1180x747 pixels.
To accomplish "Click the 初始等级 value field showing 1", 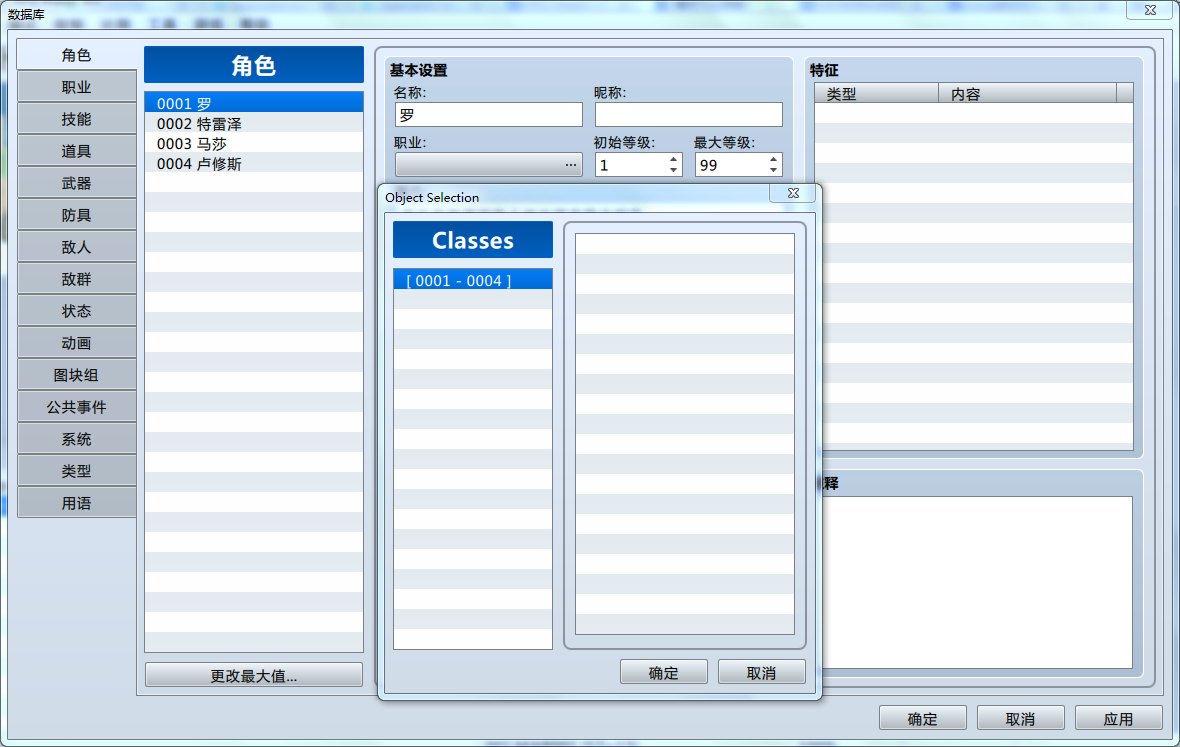I will 631,165.
